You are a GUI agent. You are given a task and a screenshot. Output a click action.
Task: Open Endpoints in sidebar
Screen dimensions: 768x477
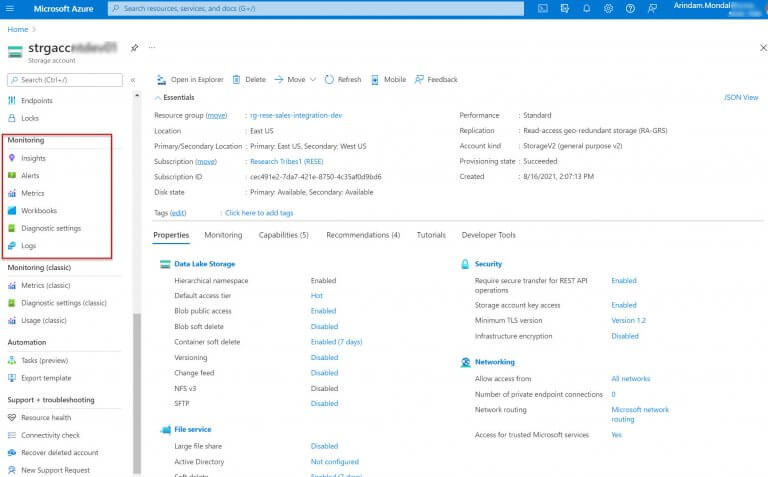click(37, 100)
